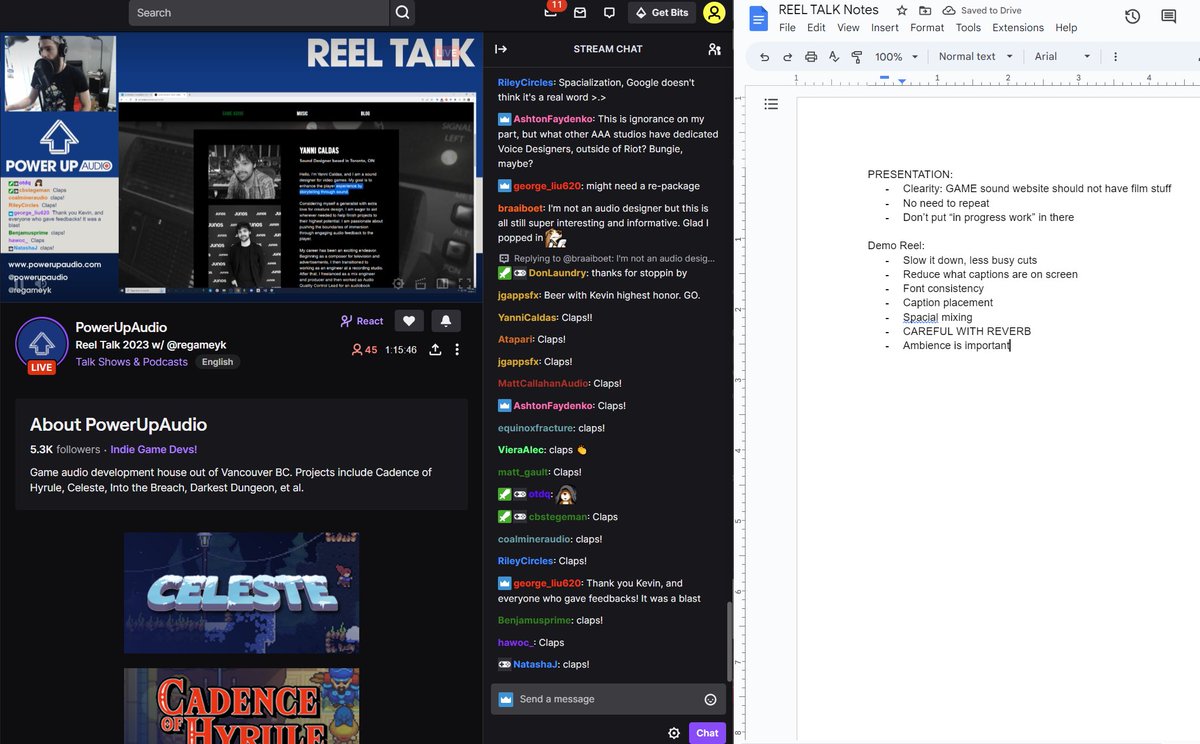The image size is (1200, 744).
Task: Open the Docs Help menu
Action: [1066, 28]
